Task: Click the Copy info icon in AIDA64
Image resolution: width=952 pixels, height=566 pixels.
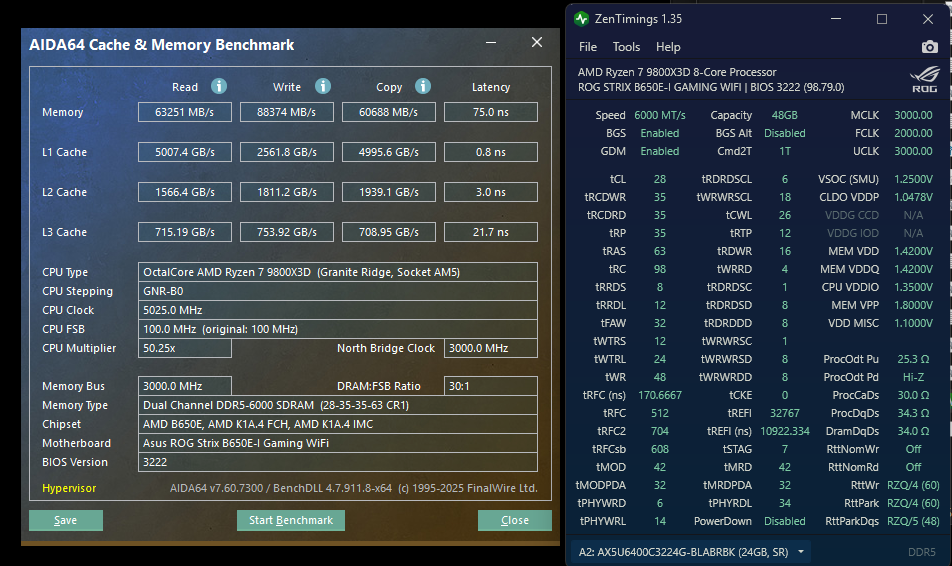Action: click(x=423, y=86)
